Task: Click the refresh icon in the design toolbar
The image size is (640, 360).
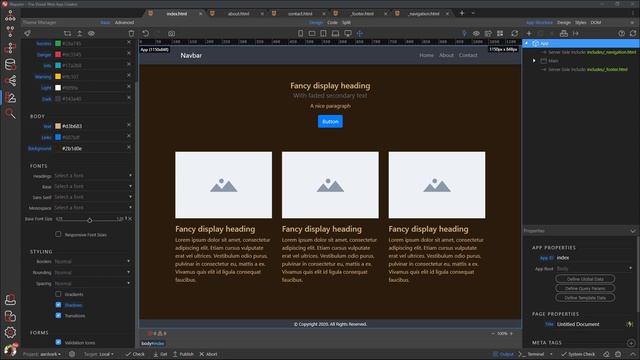Action: 515,33
